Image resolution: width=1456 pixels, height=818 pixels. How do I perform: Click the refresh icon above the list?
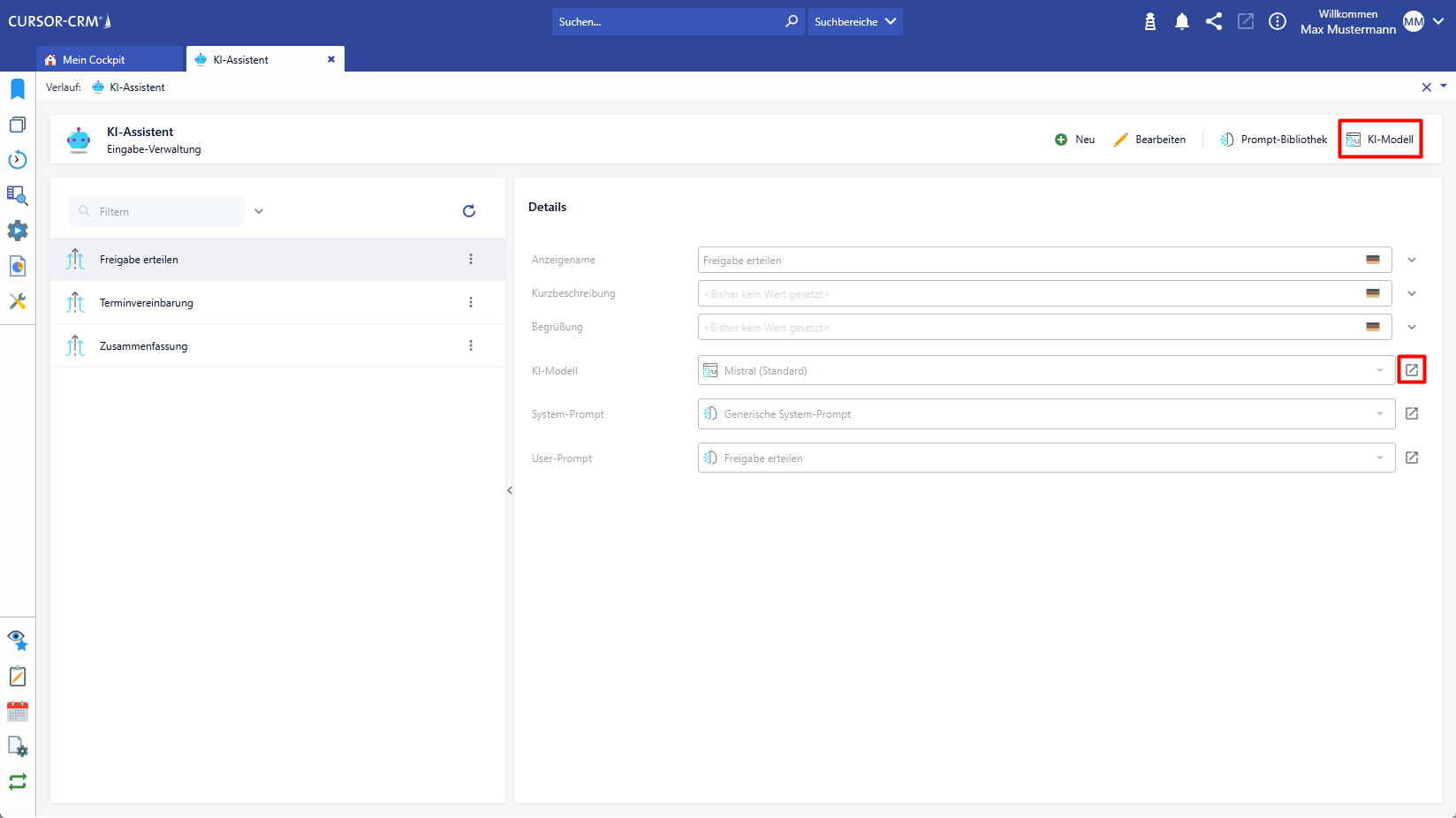pos(469,211)
